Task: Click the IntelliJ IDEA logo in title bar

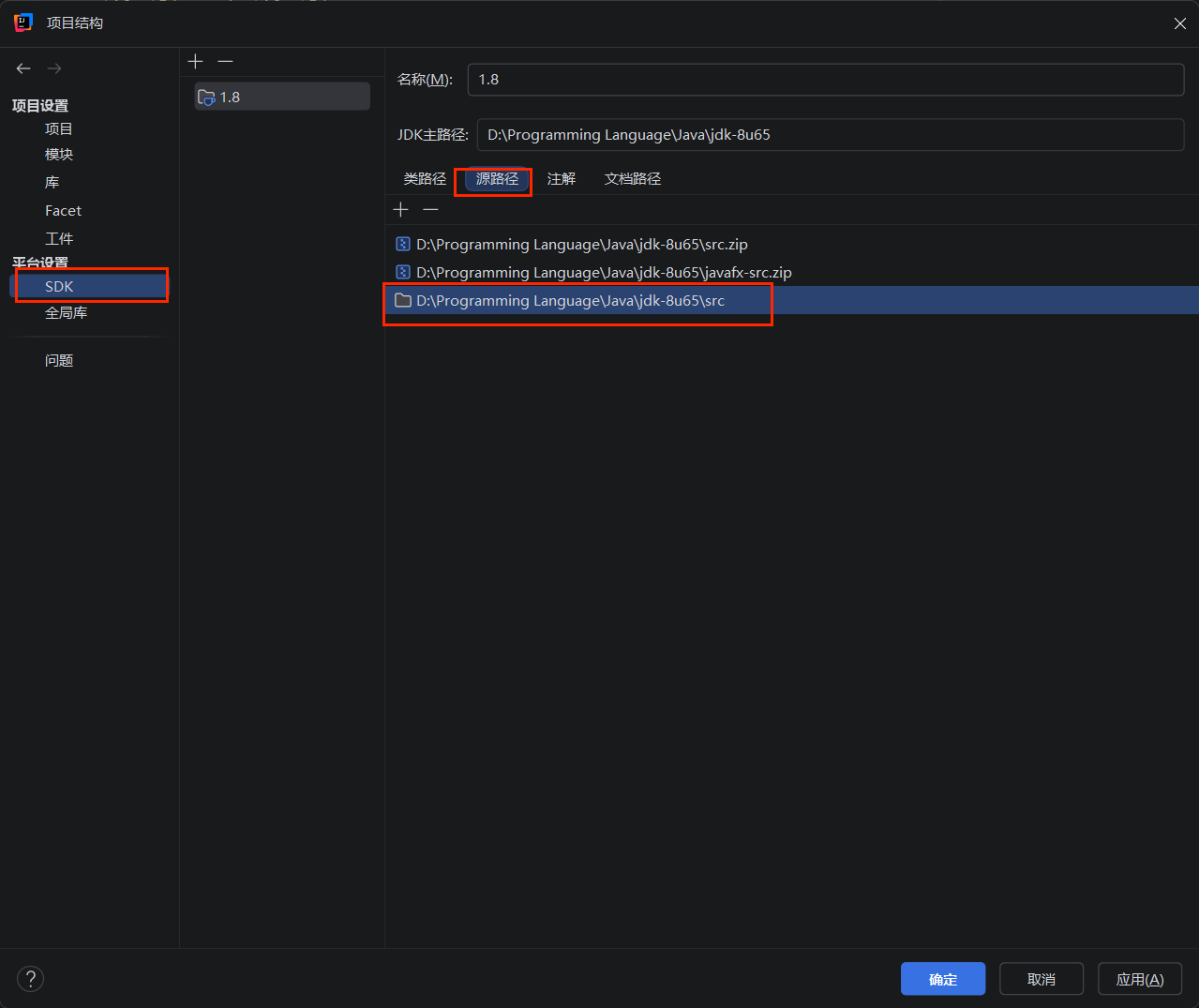Action: (x=23, y=23)
